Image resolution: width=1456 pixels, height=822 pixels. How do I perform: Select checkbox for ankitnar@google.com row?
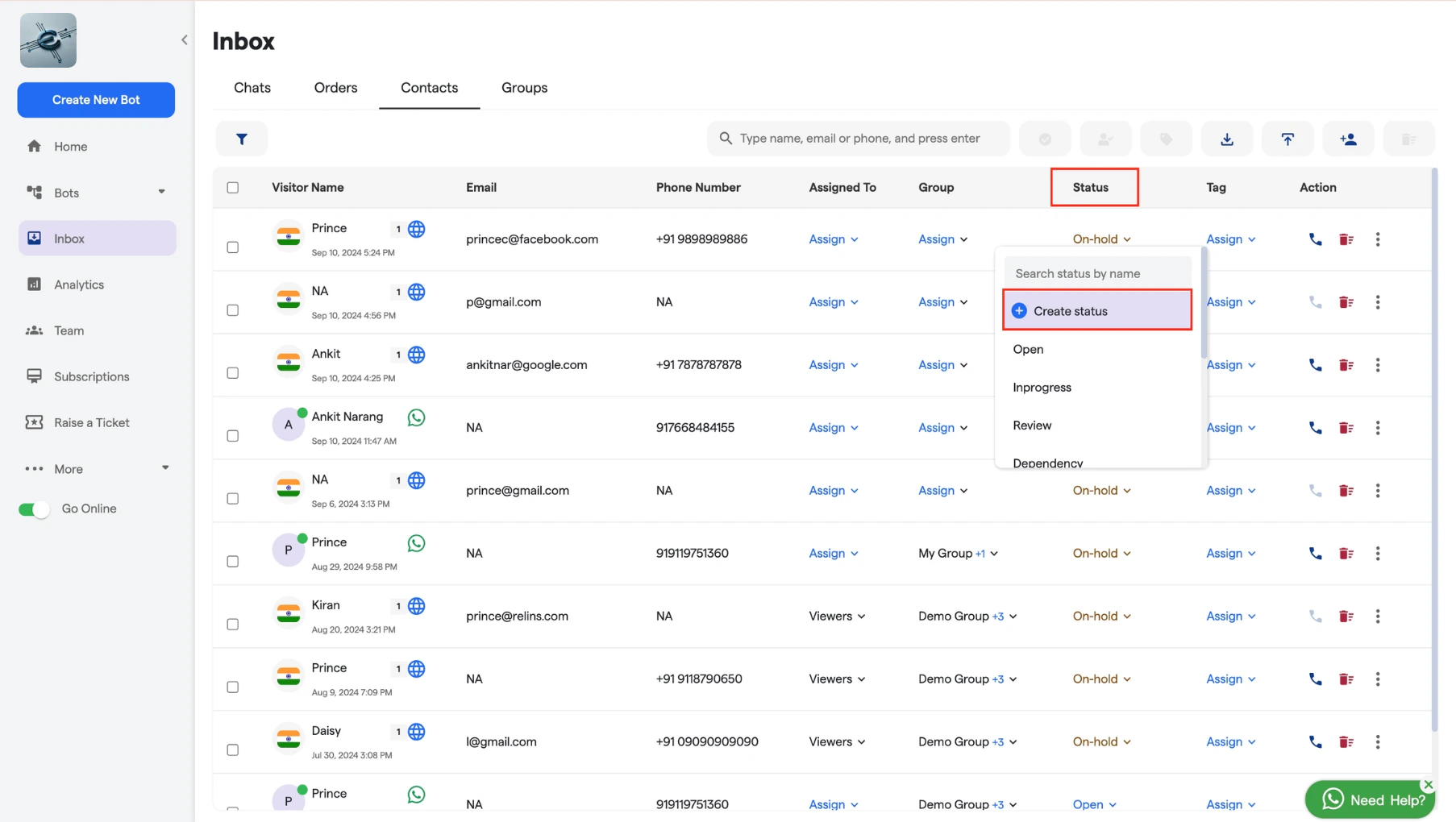[233, 373]
